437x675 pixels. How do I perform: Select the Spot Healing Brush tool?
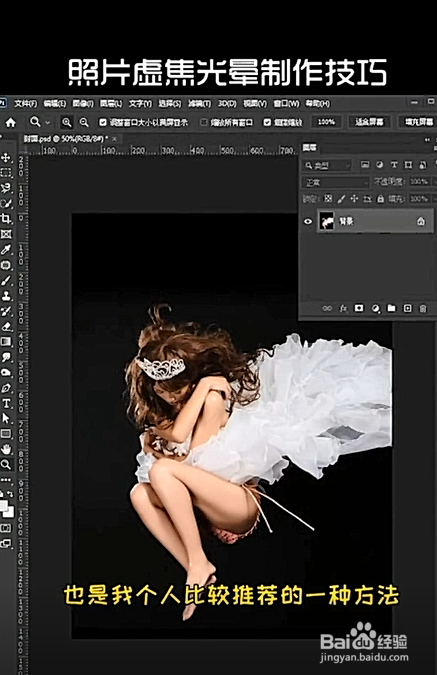coord(6,265)
